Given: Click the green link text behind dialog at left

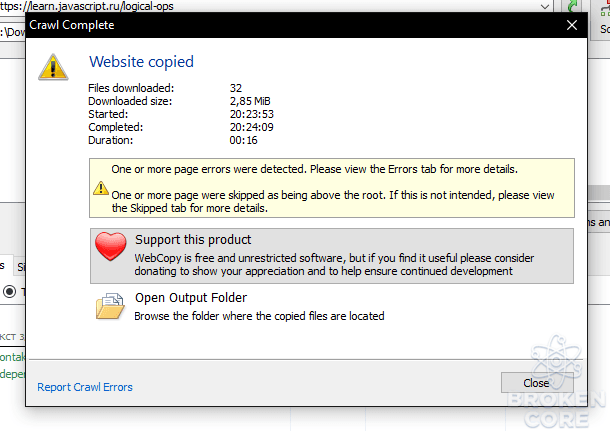Looking at the screenshot, I should [12, 357].
